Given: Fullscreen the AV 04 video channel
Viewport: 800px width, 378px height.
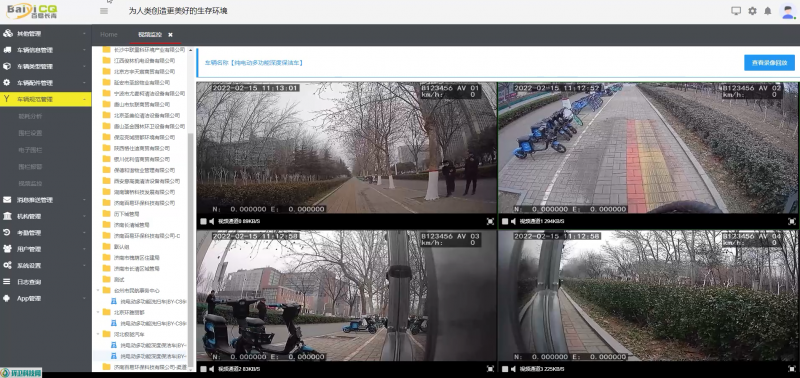Looking at the screenshot, I should pos(792,368).
